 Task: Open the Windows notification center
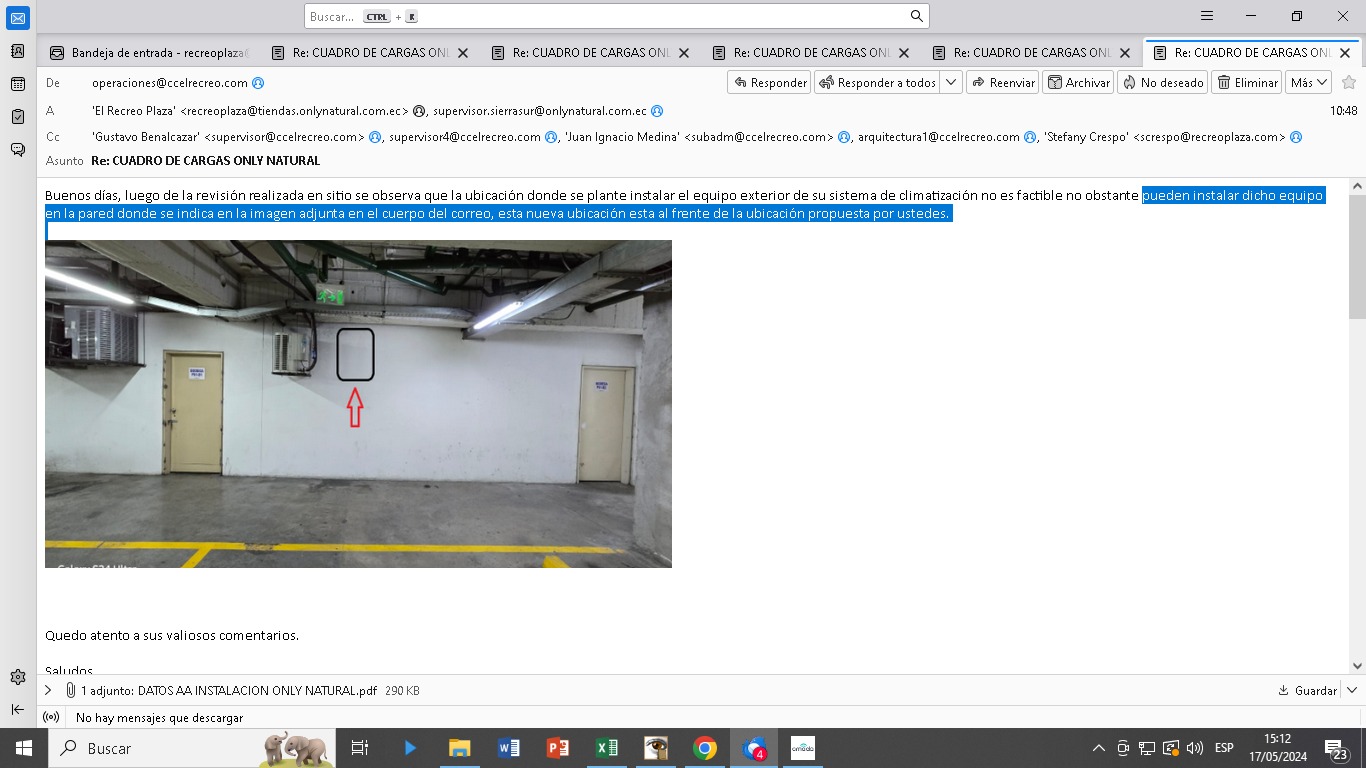[x=1338, y=748]
